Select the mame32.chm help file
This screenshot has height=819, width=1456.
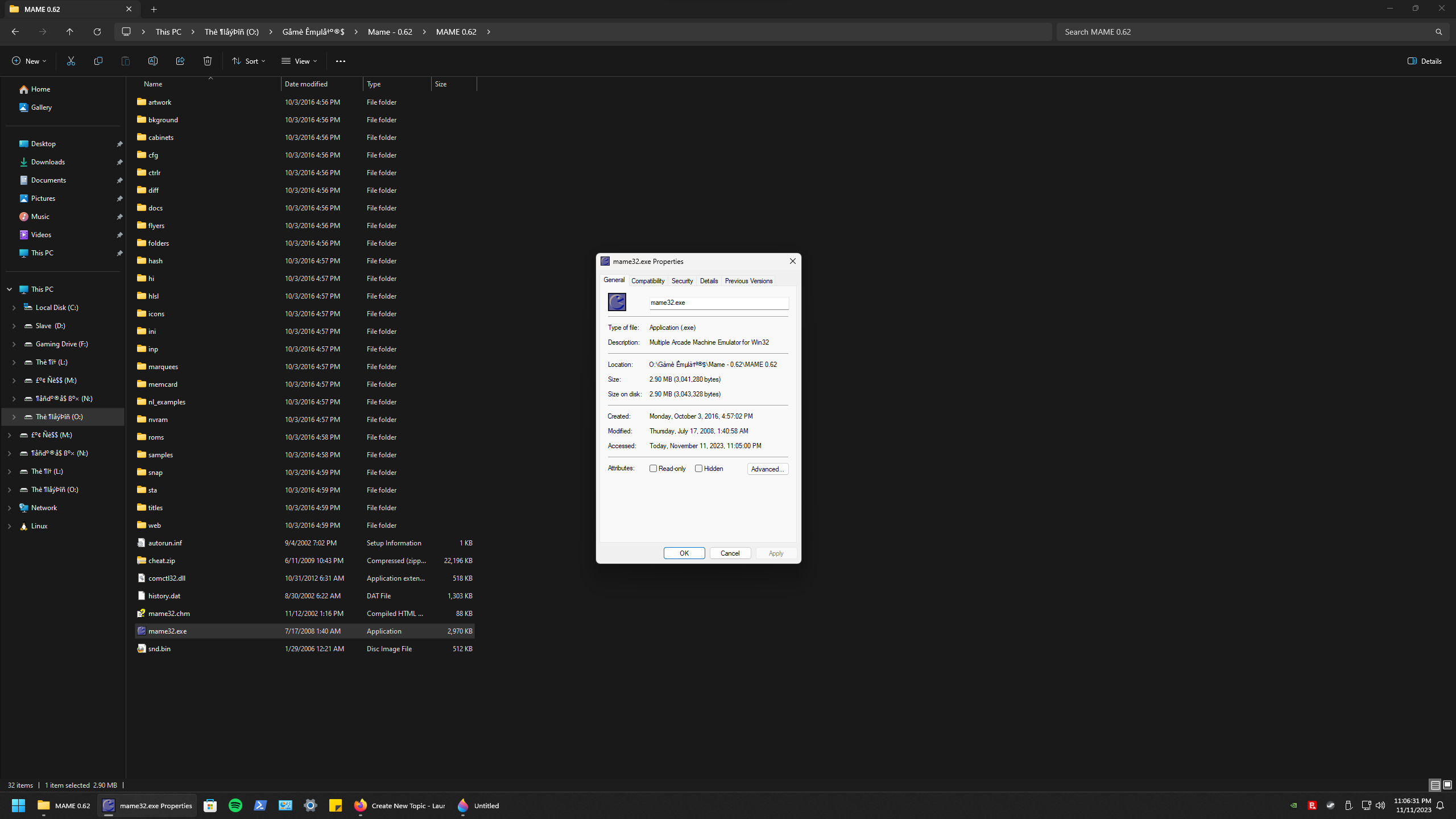tap(304, 613)
